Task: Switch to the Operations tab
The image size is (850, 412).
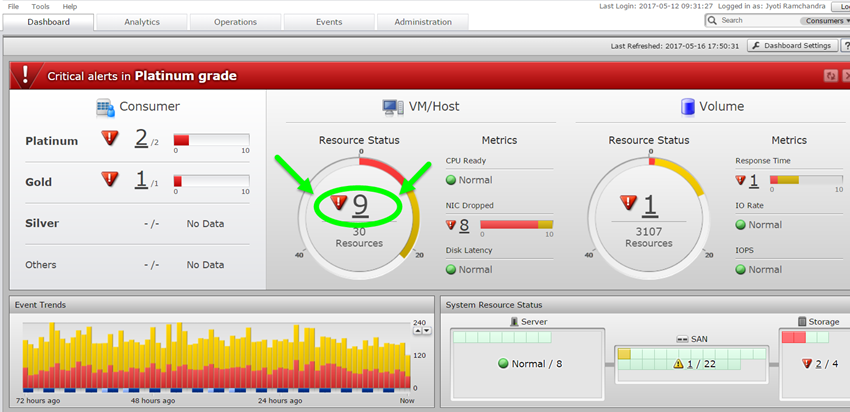Action: 236,22
